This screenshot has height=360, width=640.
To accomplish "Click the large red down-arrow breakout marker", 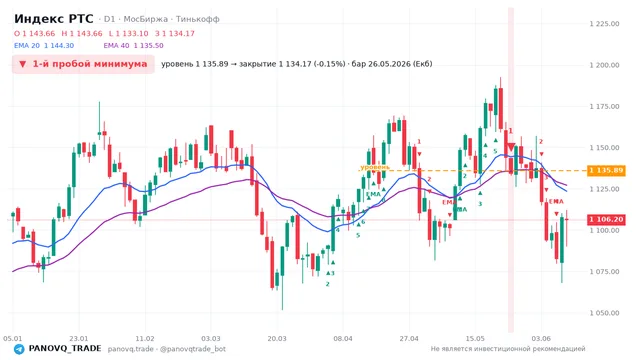I will [x=511, y=147].
